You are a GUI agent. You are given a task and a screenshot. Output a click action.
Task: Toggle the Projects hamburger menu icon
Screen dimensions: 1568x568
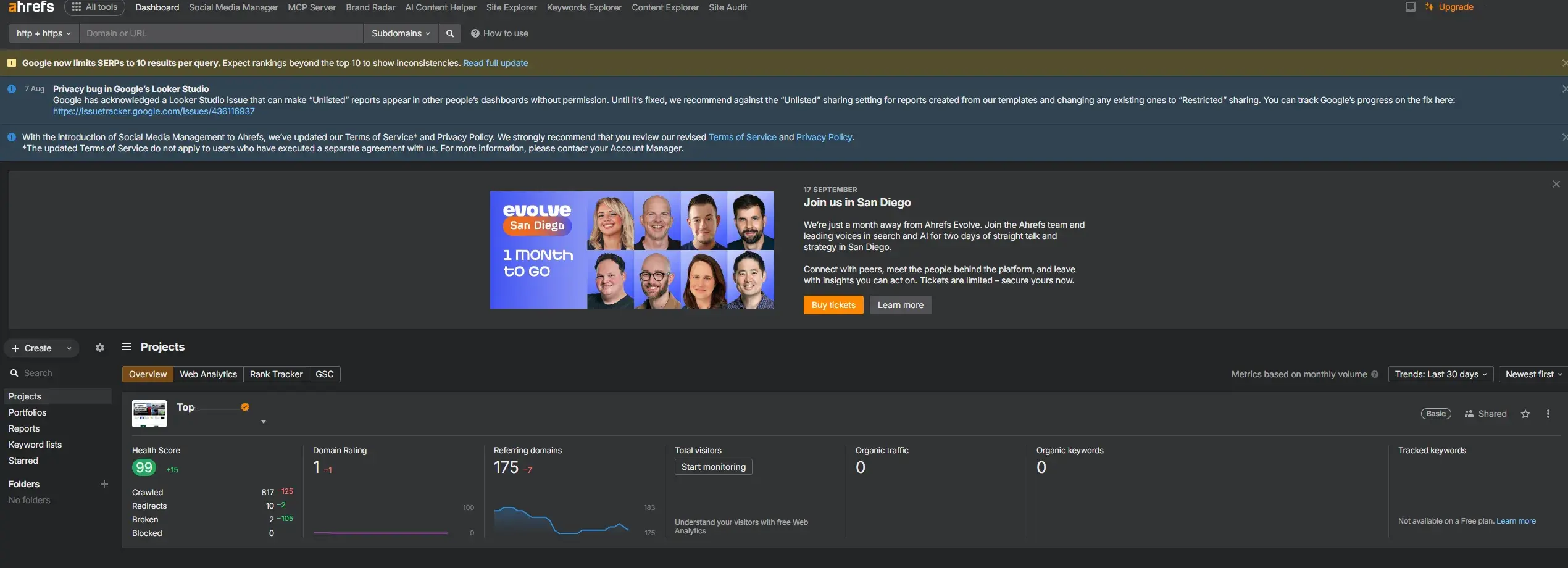tap(127, 347)
